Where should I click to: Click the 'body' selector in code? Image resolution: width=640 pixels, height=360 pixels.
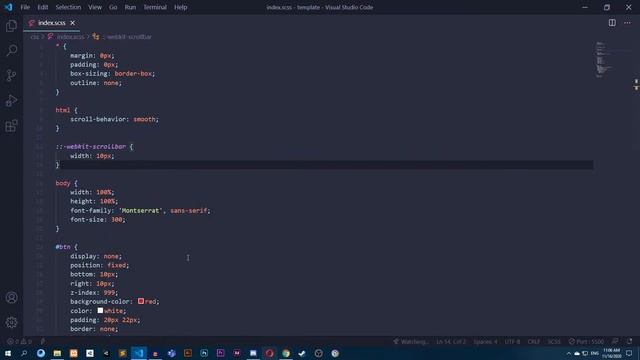[x=63, y=183]
